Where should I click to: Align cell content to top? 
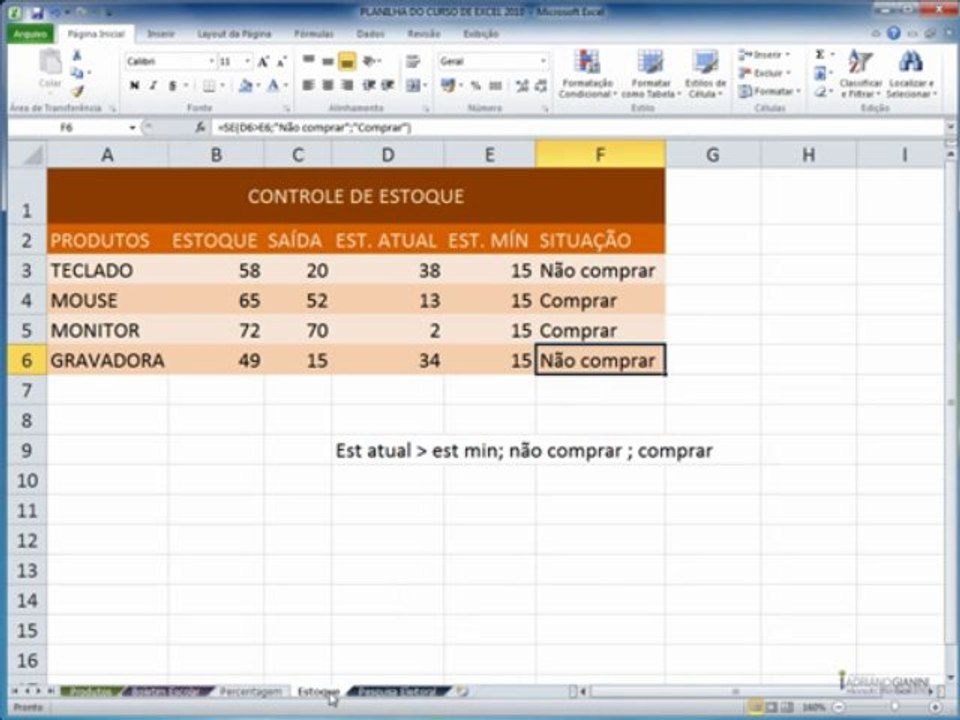point(309,61)
